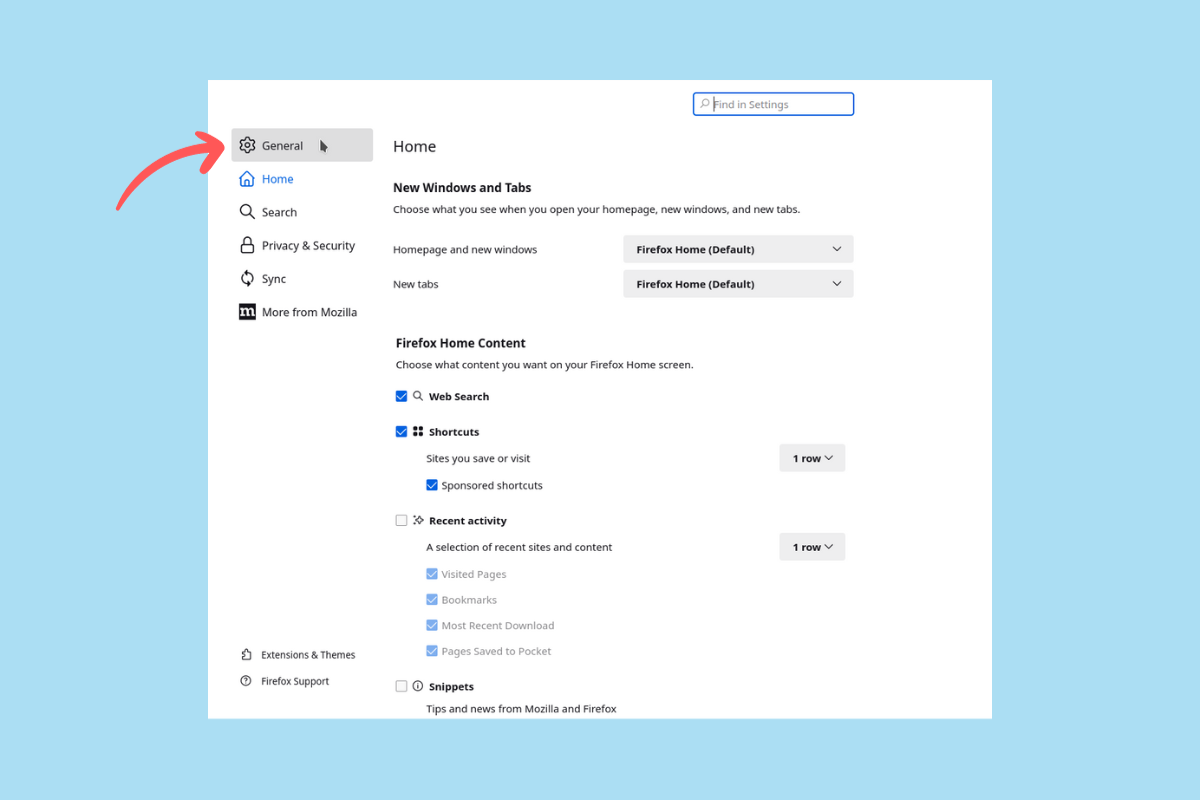Screen dimensions: 1200x800
Task: Open the Homepage and new windows dropdown
Action: pyautogui.click(x=737, y=249)
